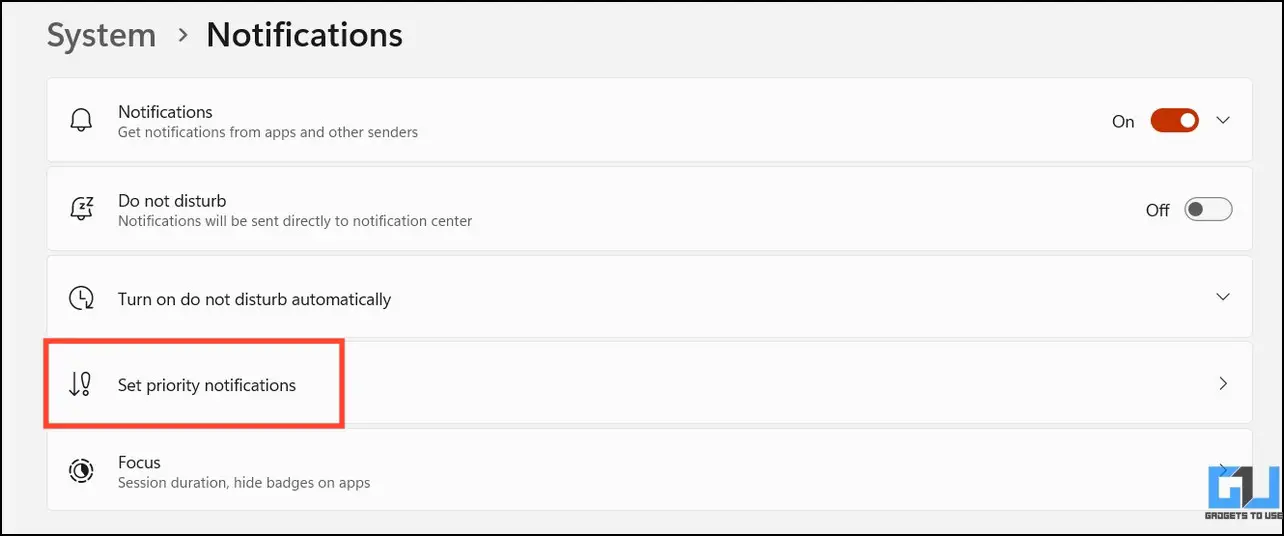Open Set priority notifications via right chevron
1284x536 pixels.
pyautogui.click(x=1222, y=384)
